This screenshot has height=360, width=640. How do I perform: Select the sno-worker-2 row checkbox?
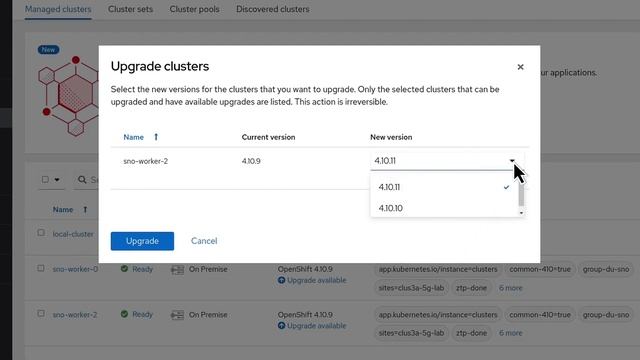[x=41, y=313]
